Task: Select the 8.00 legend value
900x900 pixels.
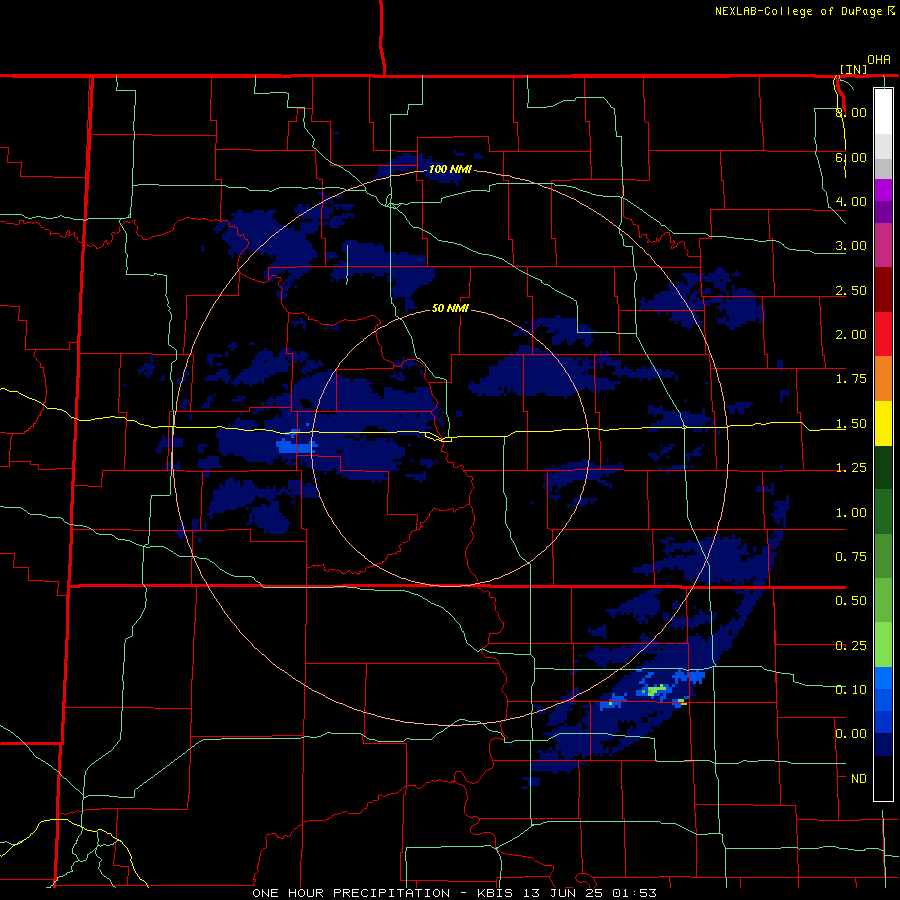Action: point(851,112)
